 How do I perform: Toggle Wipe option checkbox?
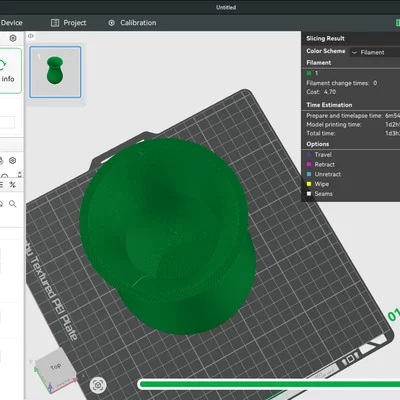[x=309, y=184]
